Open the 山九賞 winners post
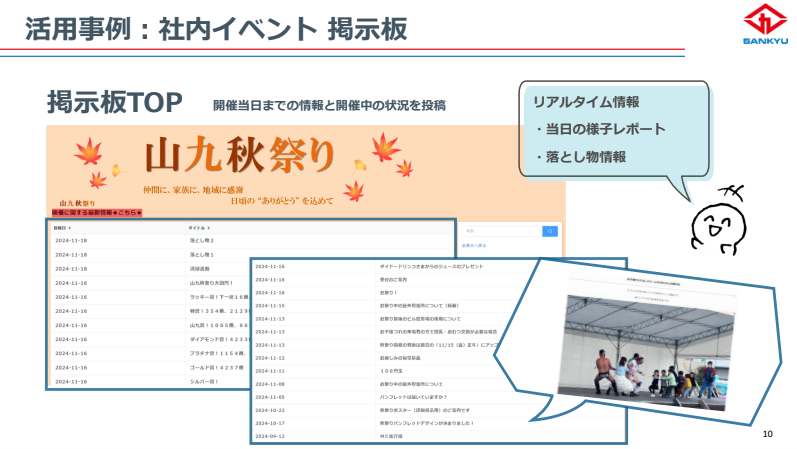The width and height of the screenshot is (797, 449). click(219, 325)
